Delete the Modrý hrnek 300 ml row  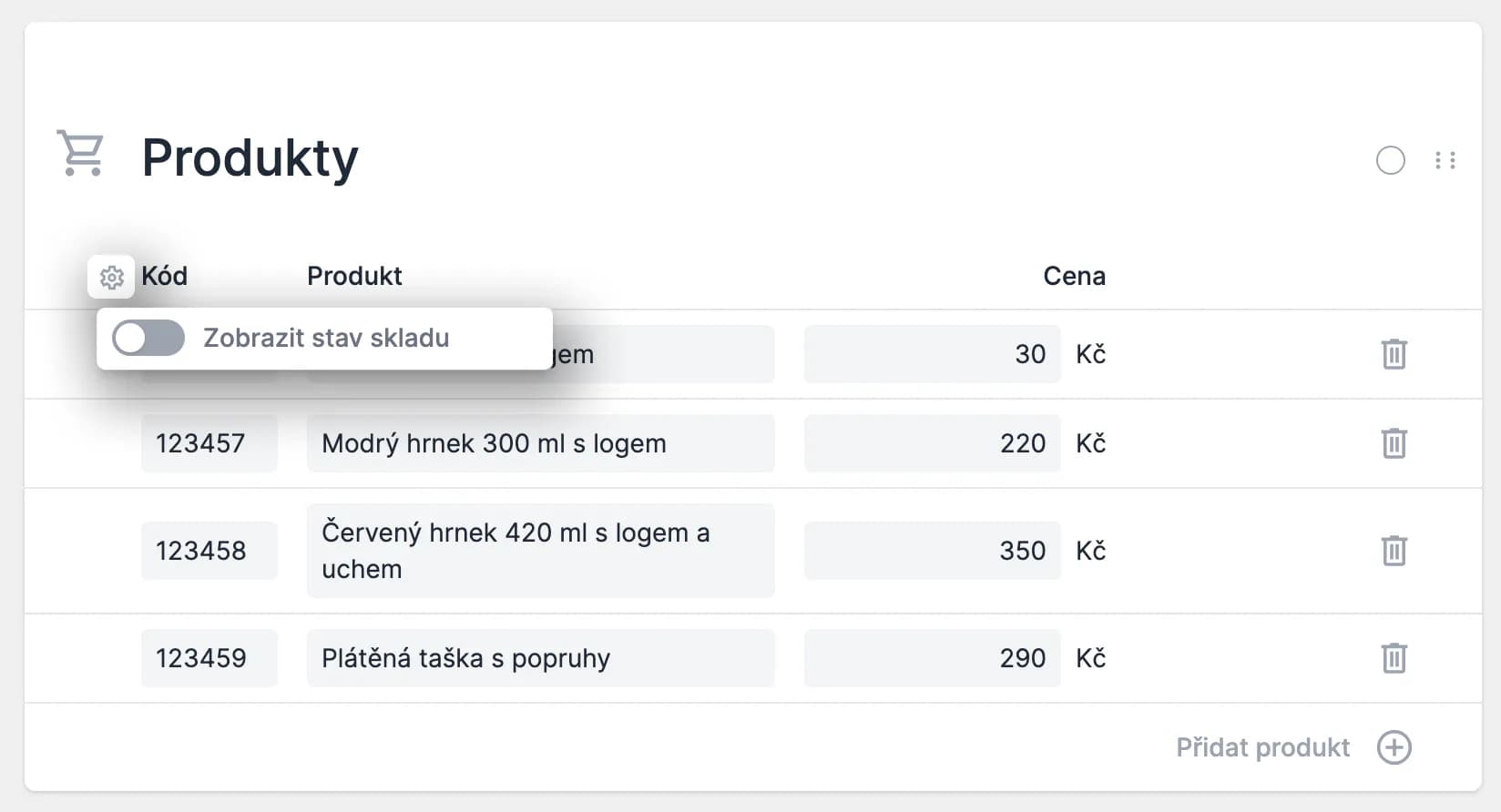pos(1394,443)
